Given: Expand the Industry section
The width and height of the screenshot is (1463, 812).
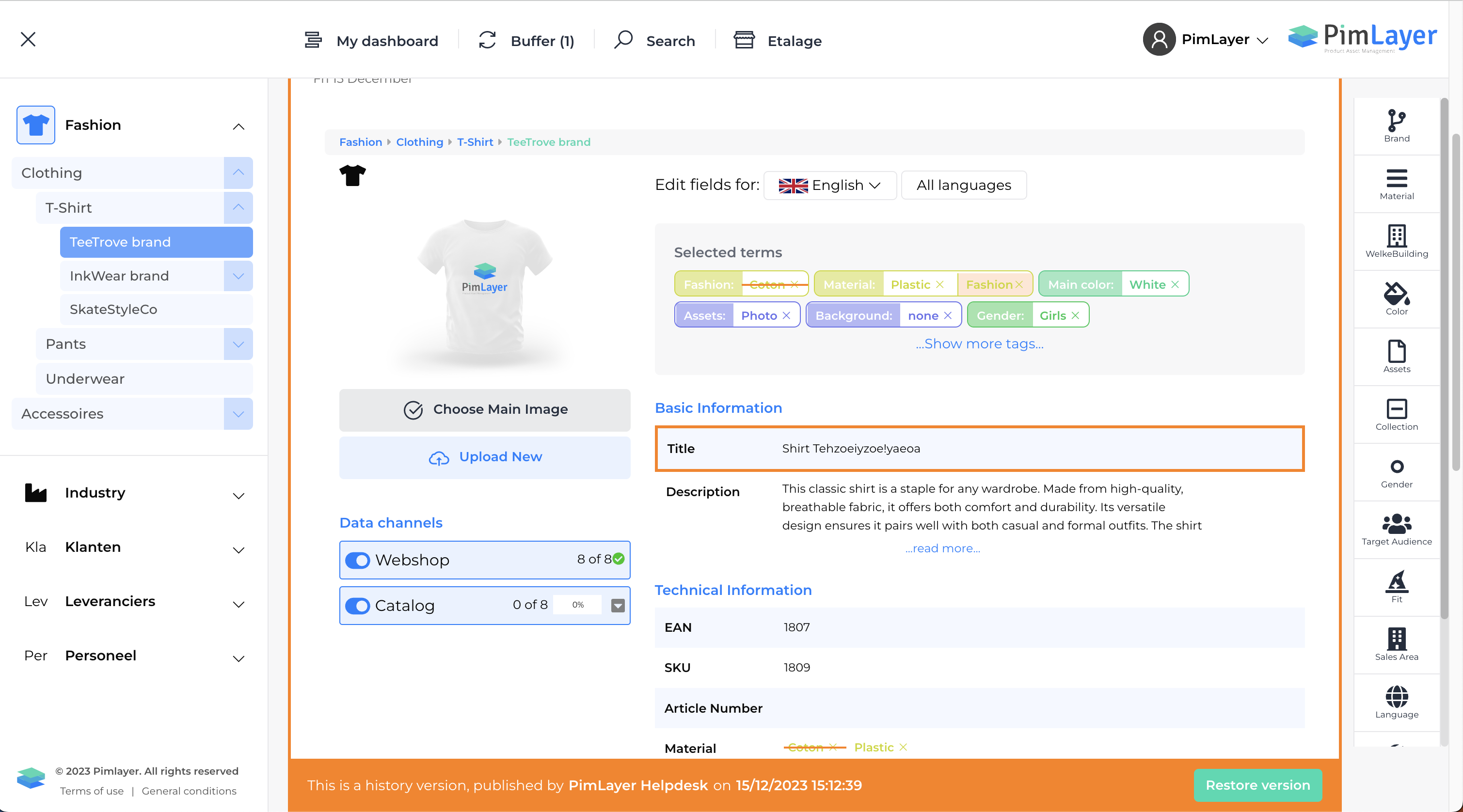Looking at the screenshot, I should pyautogui.click(x=238, y=495).
